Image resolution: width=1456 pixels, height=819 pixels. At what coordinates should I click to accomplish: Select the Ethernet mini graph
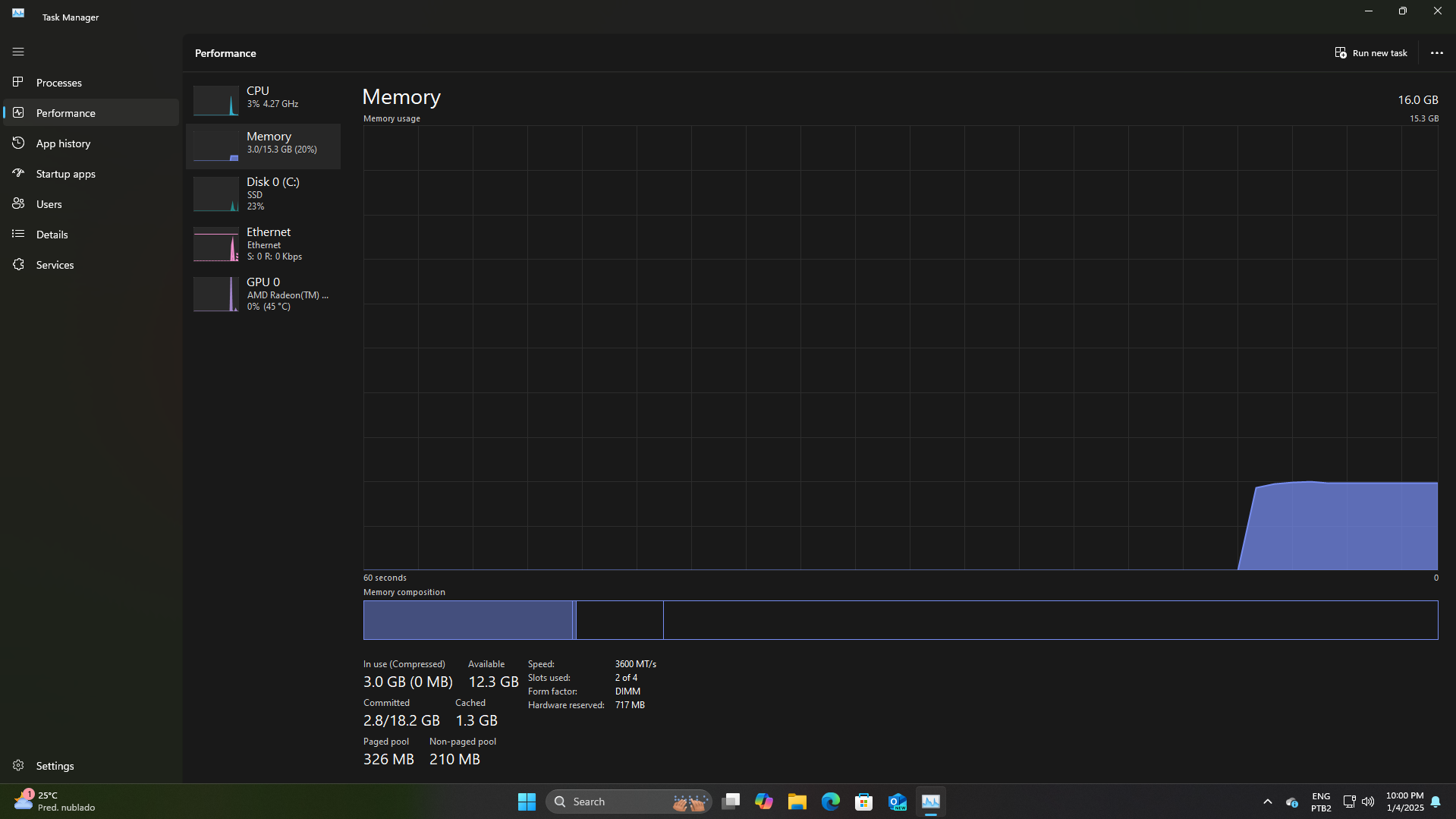(x=216, y=244)
